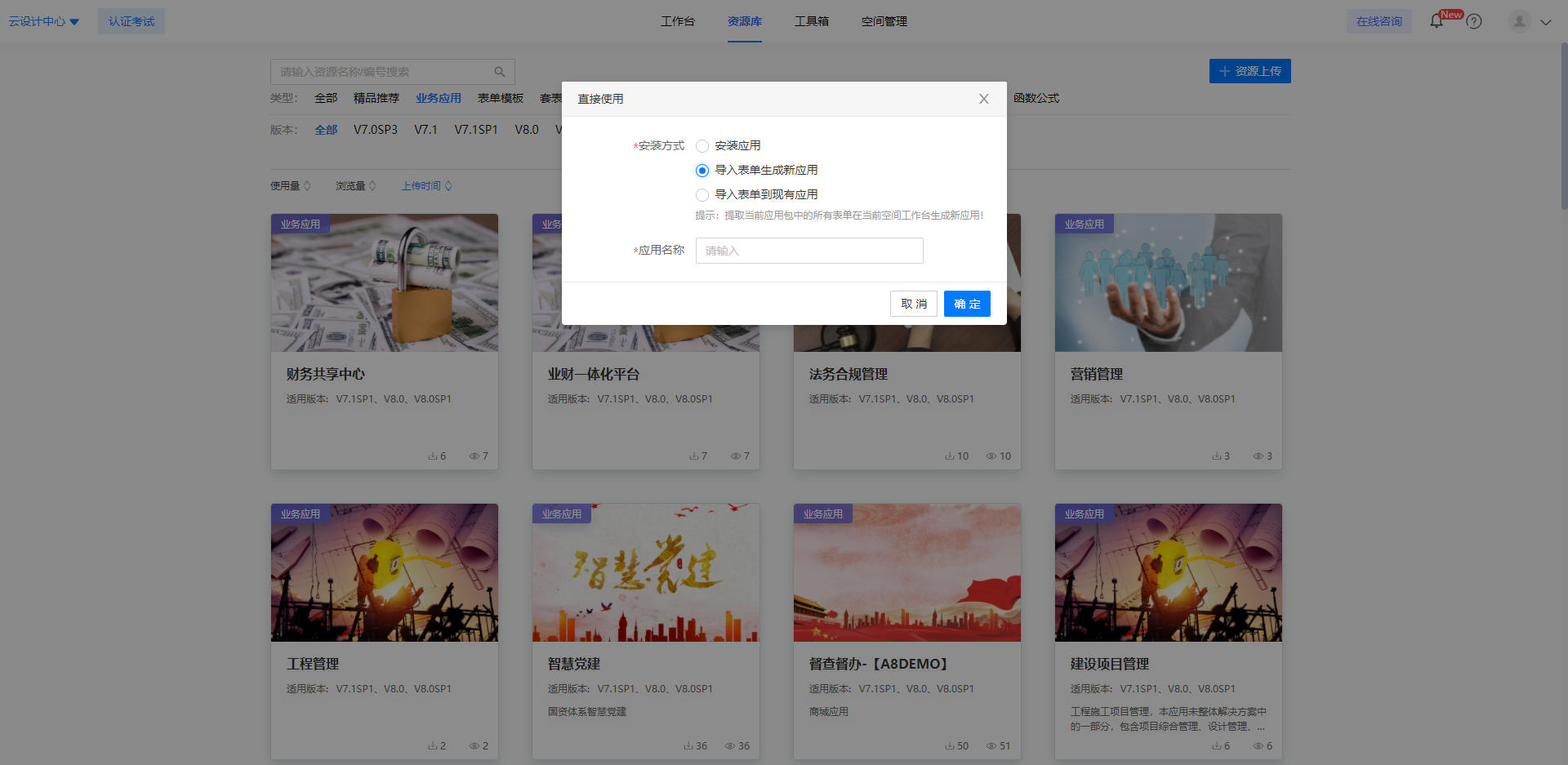Viewport: 1568px width, 765px height.
Task: Click download count icon on 智慧党建
Action: click(688, 746)
